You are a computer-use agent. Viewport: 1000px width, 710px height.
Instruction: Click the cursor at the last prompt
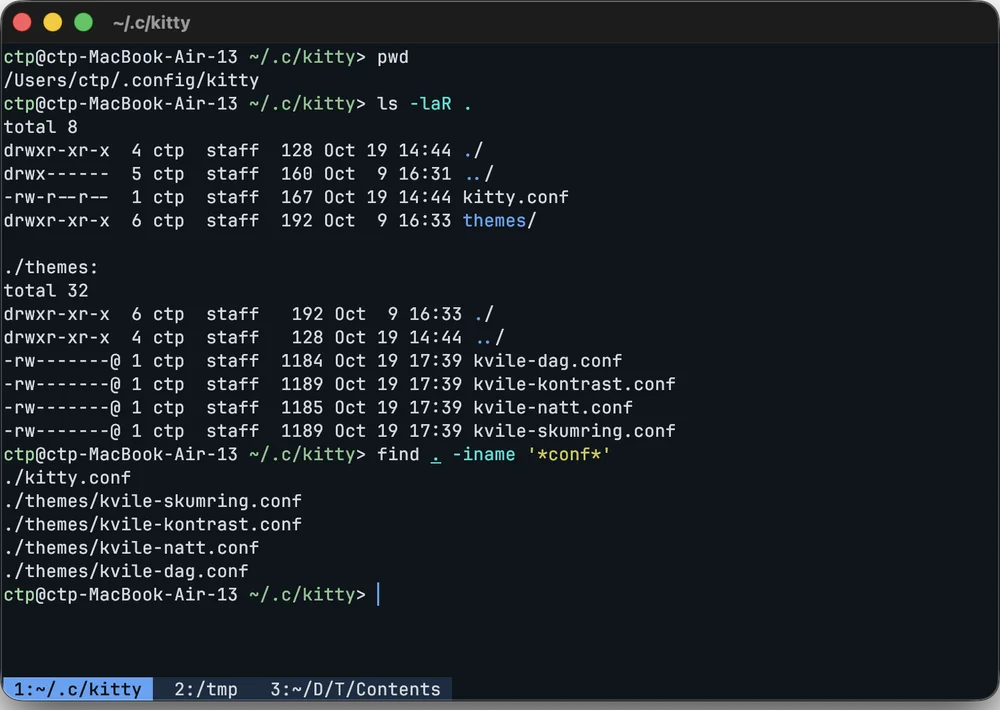pyautogui.click(x=378, y=595)
